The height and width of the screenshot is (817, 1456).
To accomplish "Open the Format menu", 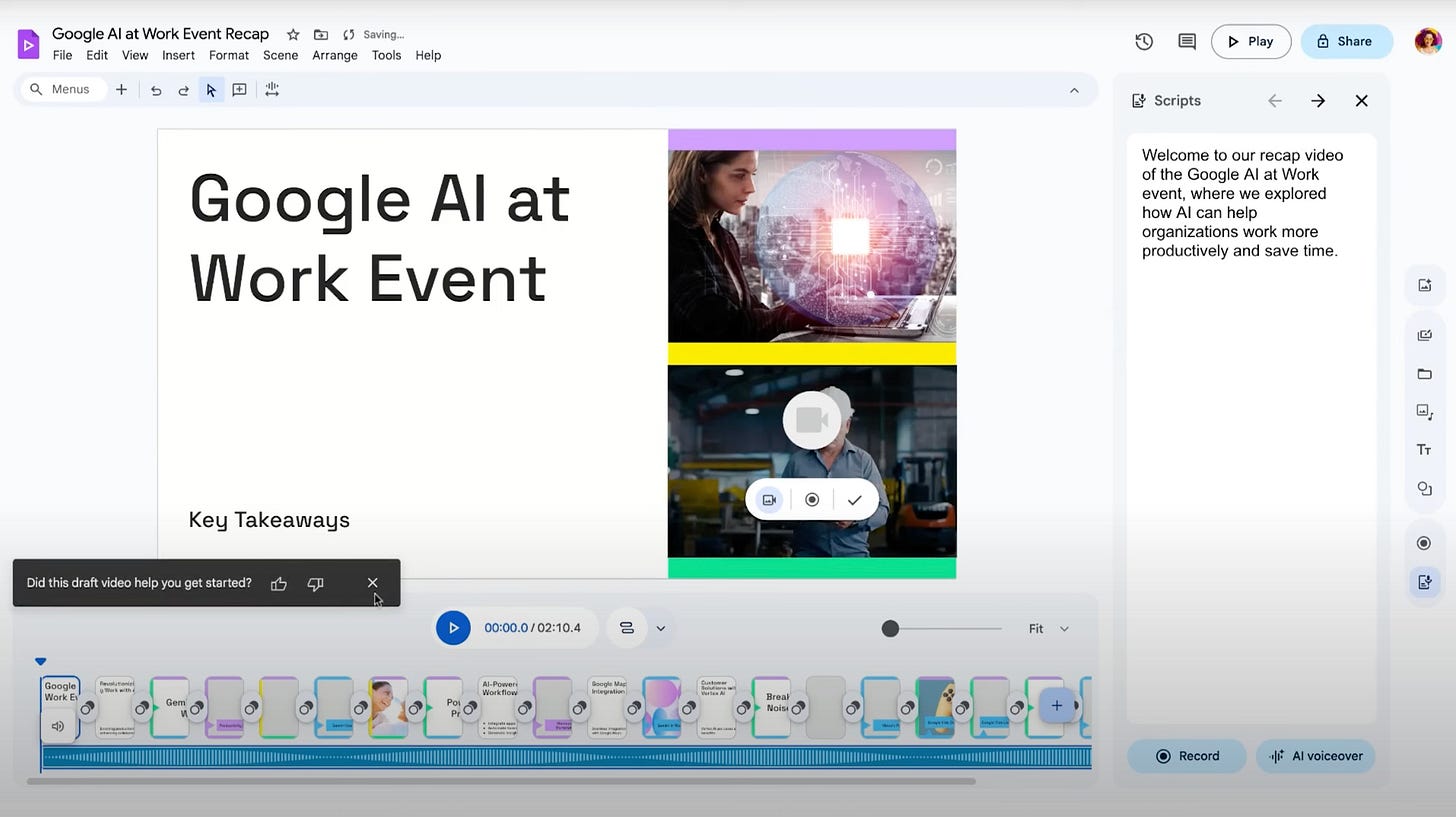I will tap(229, 56).
